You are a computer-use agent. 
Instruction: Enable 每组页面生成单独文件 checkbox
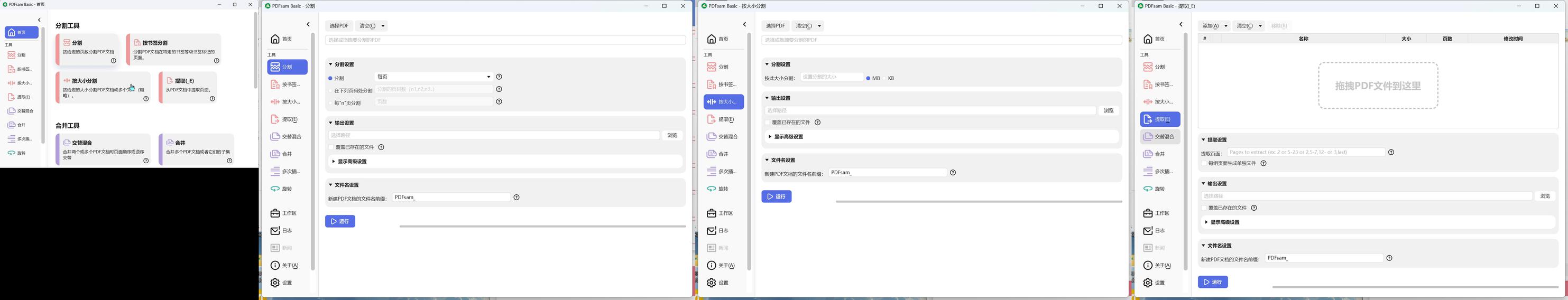coord(1204,164)
